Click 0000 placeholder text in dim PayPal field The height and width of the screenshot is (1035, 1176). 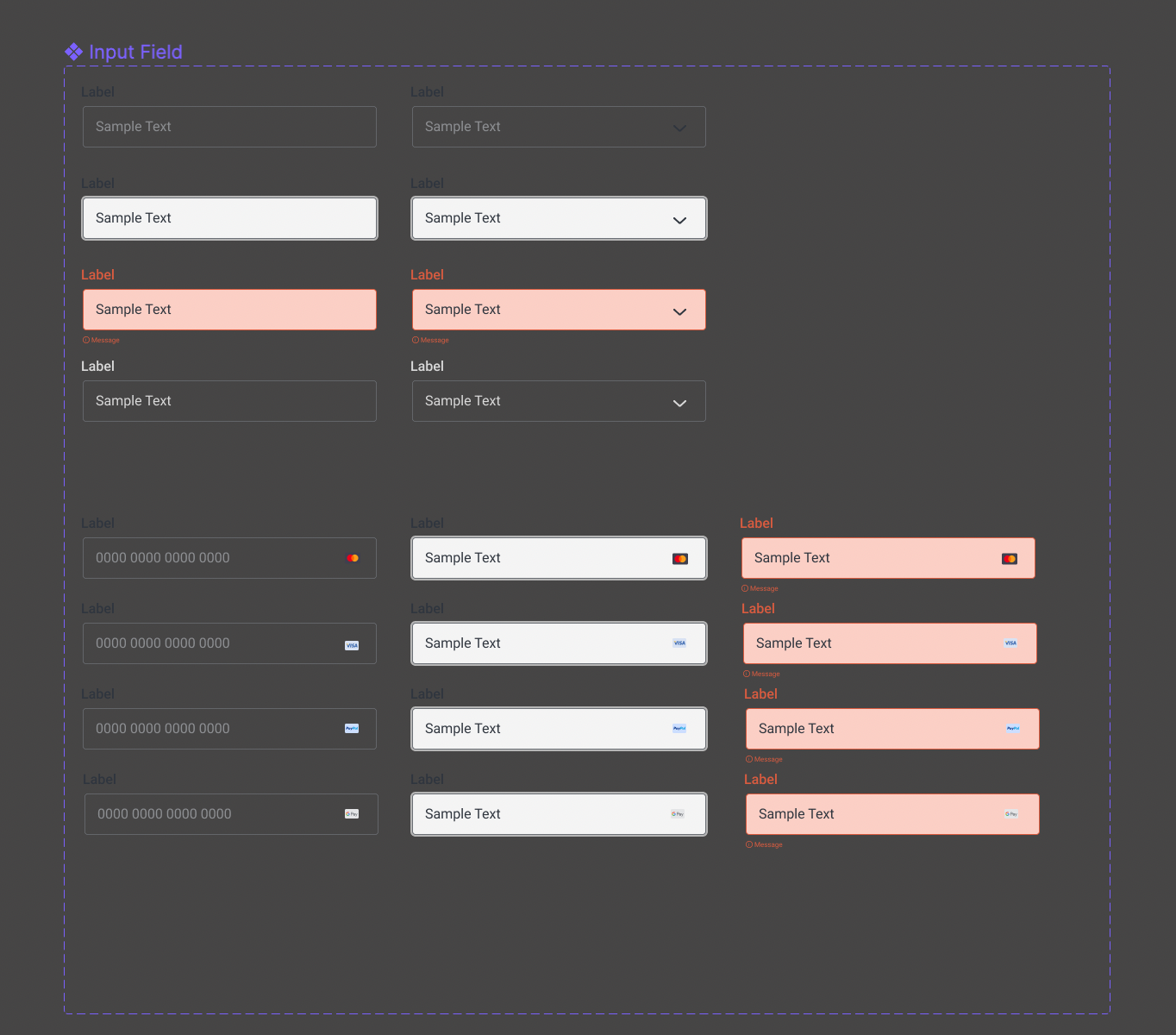pos(163,729)
